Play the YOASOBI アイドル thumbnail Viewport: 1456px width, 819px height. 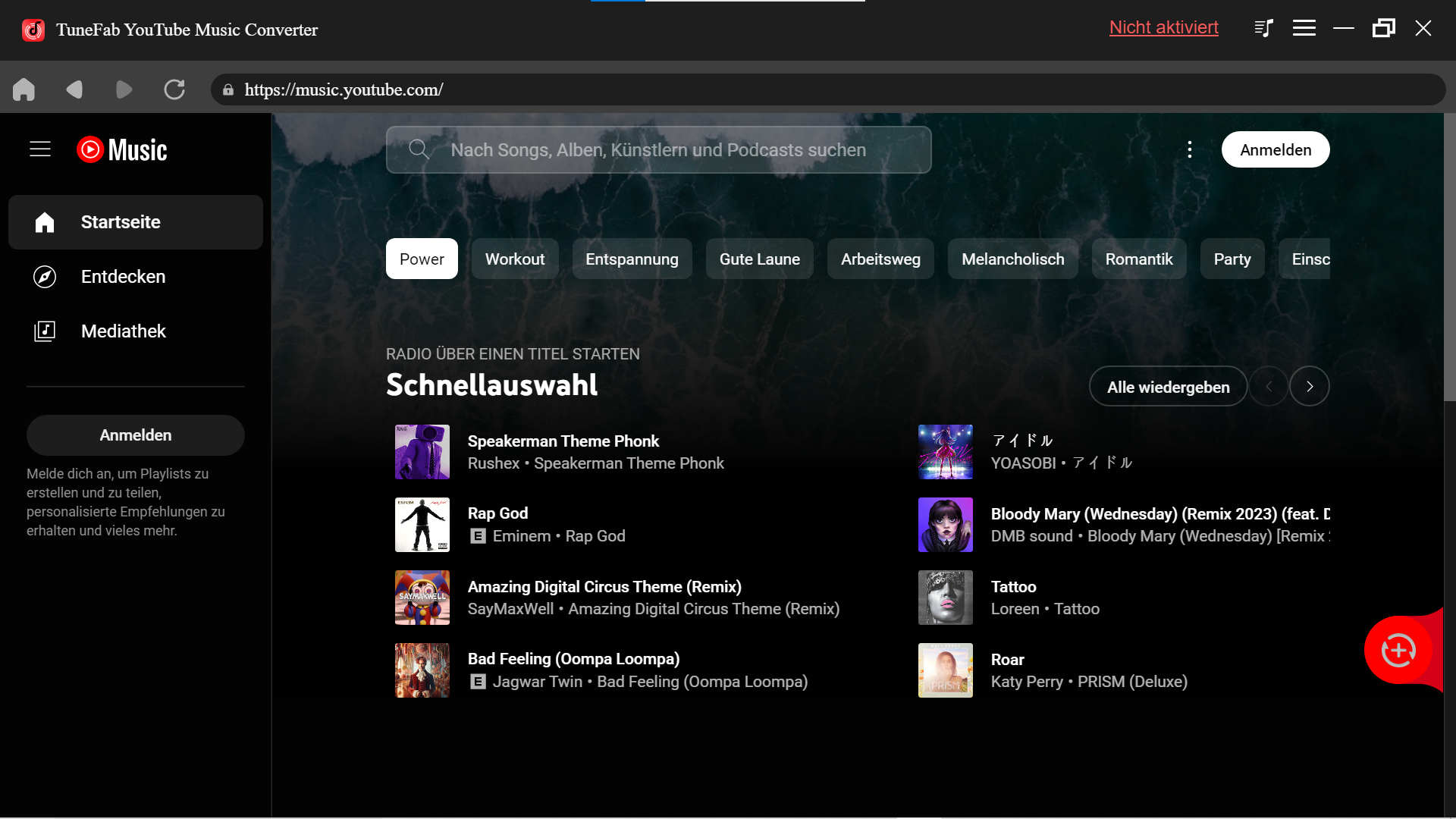946,452
